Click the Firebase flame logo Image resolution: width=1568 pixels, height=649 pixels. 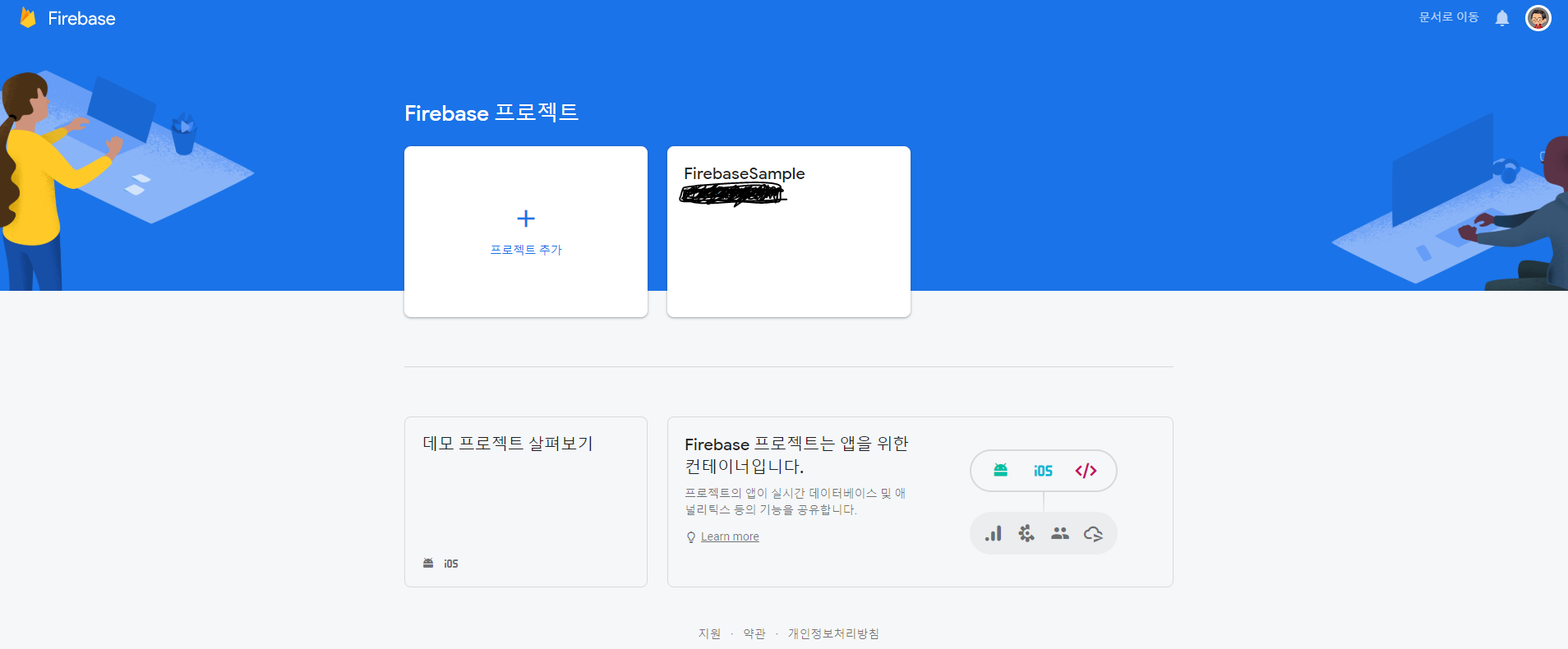click(28, 17)
